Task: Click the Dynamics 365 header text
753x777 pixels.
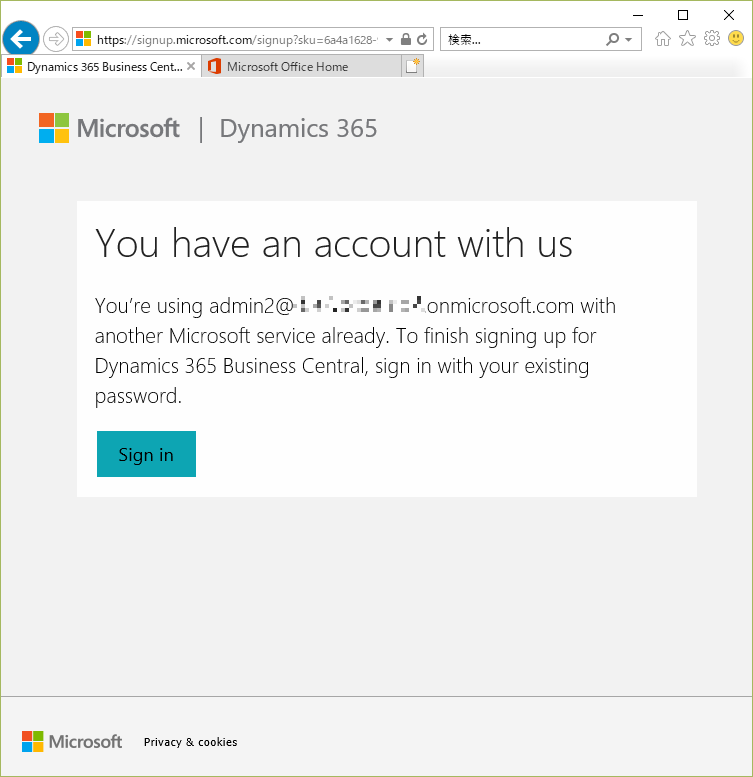Action: click(298, 129)
